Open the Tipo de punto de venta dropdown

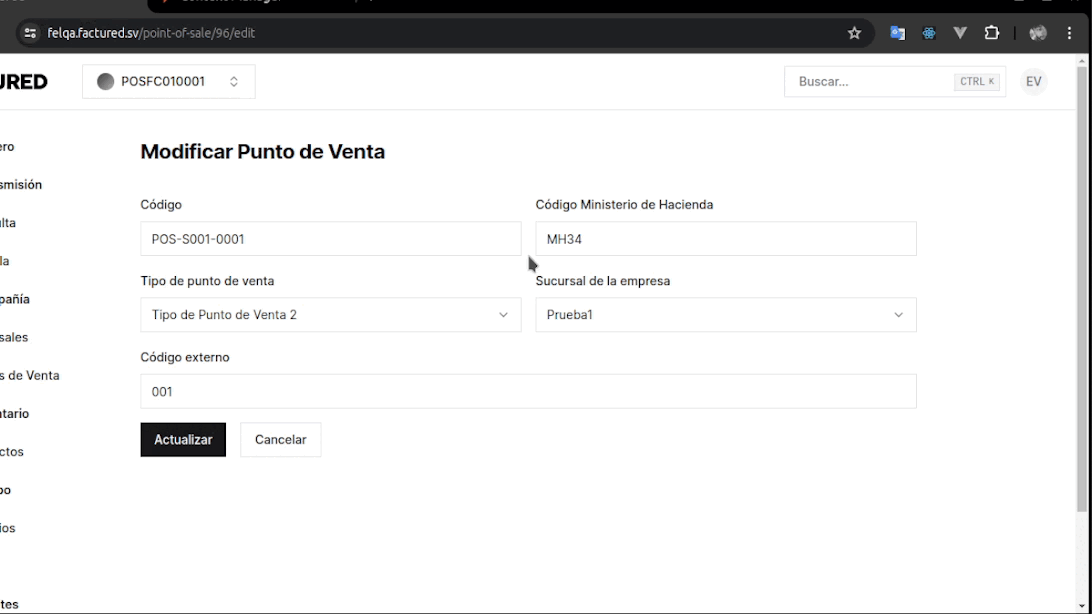coord(330,314)
